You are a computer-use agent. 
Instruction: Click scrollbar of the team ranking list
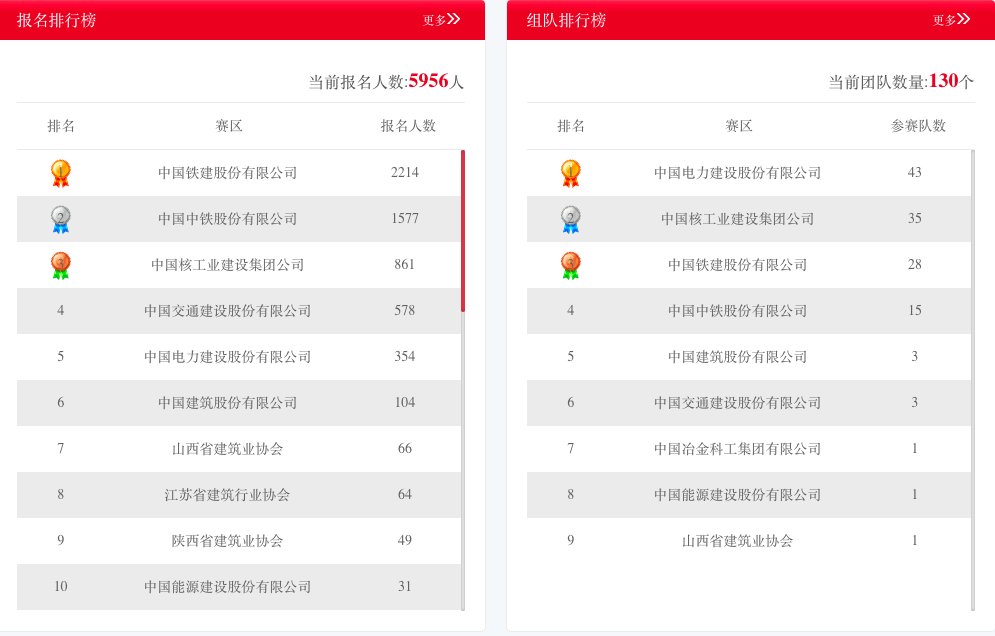[x=973, y=380]
